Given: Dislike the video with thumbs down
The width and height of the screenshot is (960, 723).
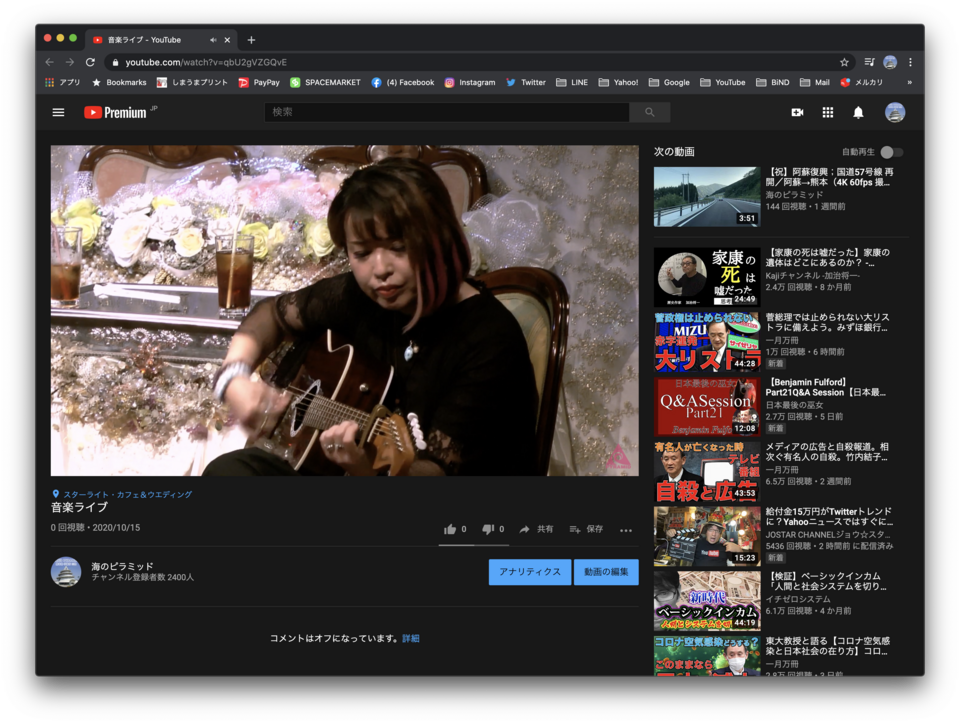Looking at the screenshot, I should [488, 529].
